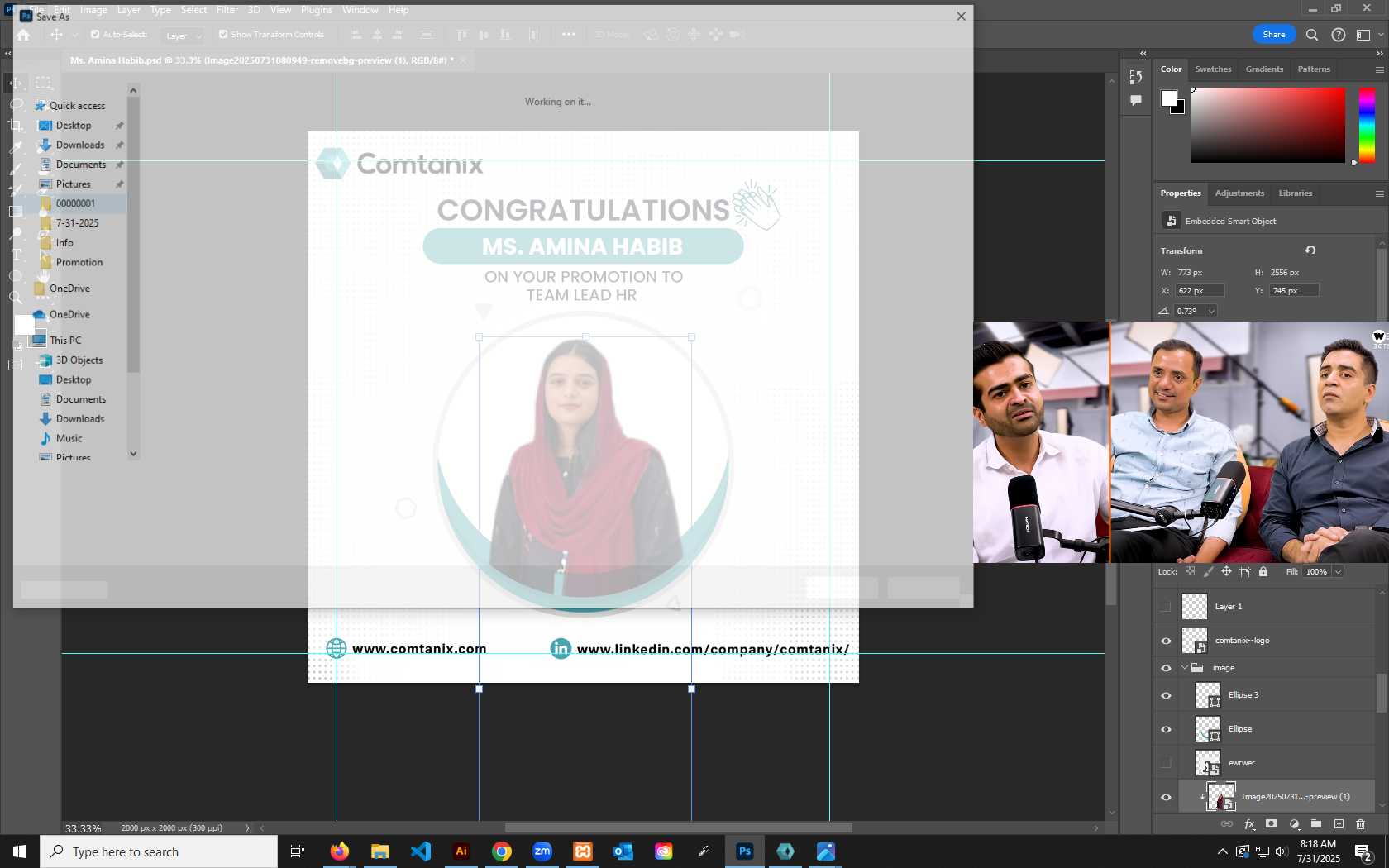Image resolution: width=1389 pixels, height=868 pixels.
Task: Create new fill or adjustment layer
Action: [x=1294, y=824]
